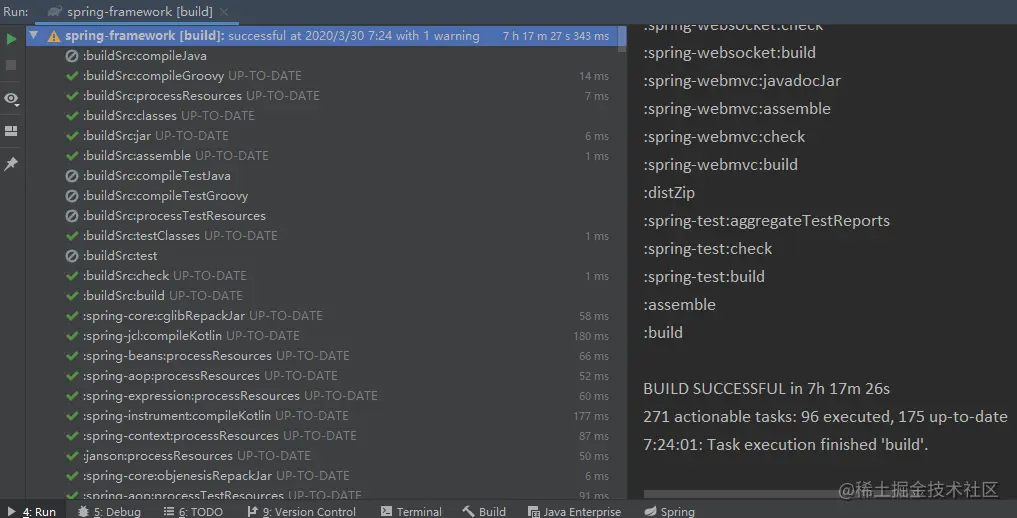Click the :spring-webmvc:check console line
The image size is (1017, 518).
724,137
